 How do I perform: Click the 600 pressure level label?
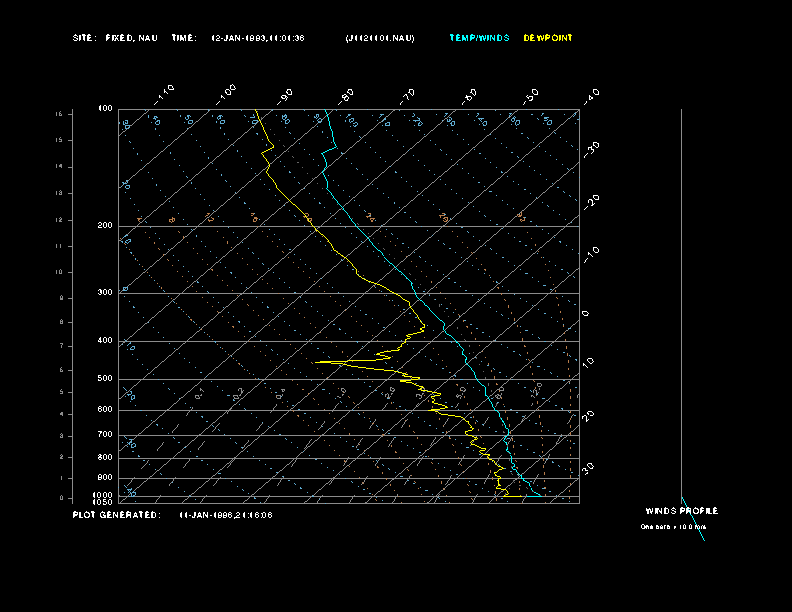105,410
